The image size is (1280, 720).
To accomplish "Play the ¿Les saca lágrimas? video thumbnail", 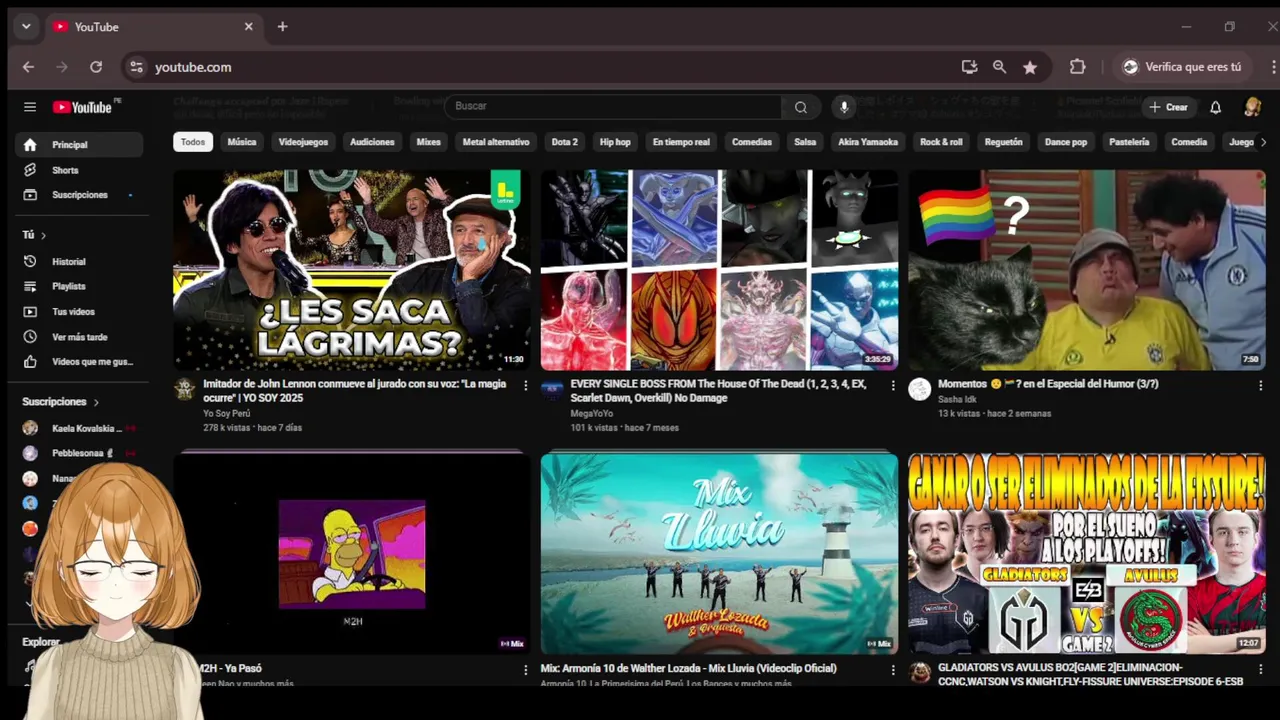I will tap(352, 270).
